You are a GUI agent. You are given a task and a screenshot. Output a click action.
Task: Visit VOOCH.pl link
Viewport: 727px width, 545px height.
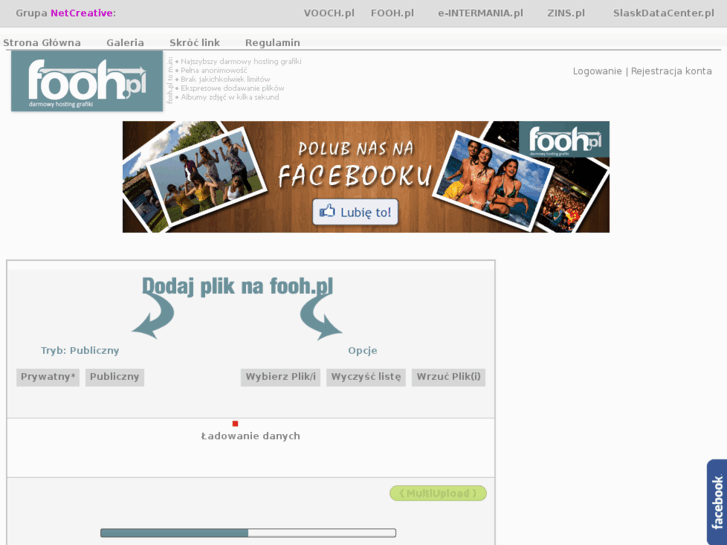329,13
